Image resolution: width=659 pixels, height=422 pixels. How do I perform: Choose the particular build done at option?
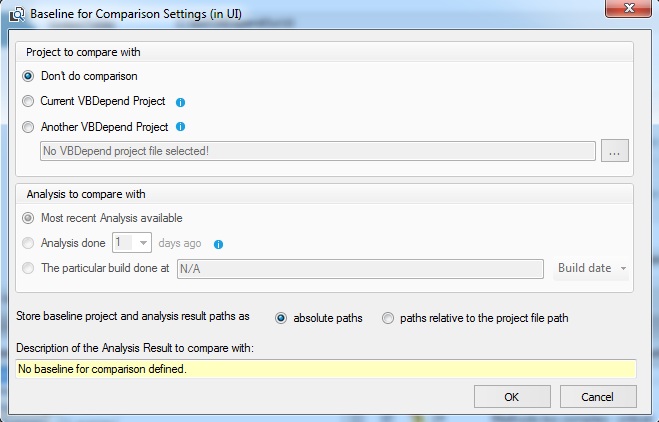coord(28,268)
